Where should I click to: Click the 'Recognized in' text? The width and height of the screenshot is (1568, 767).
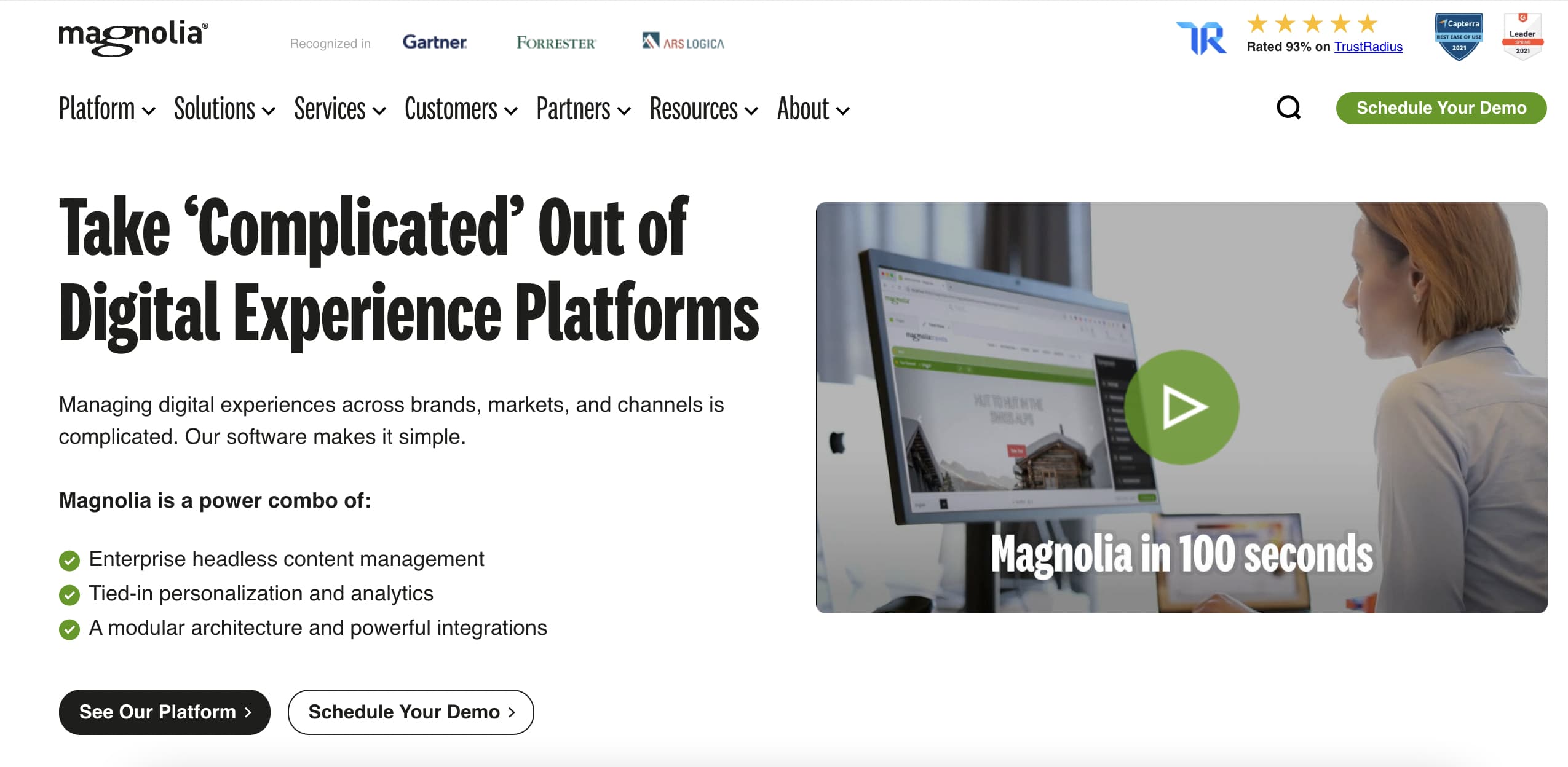tap(330, 44)
